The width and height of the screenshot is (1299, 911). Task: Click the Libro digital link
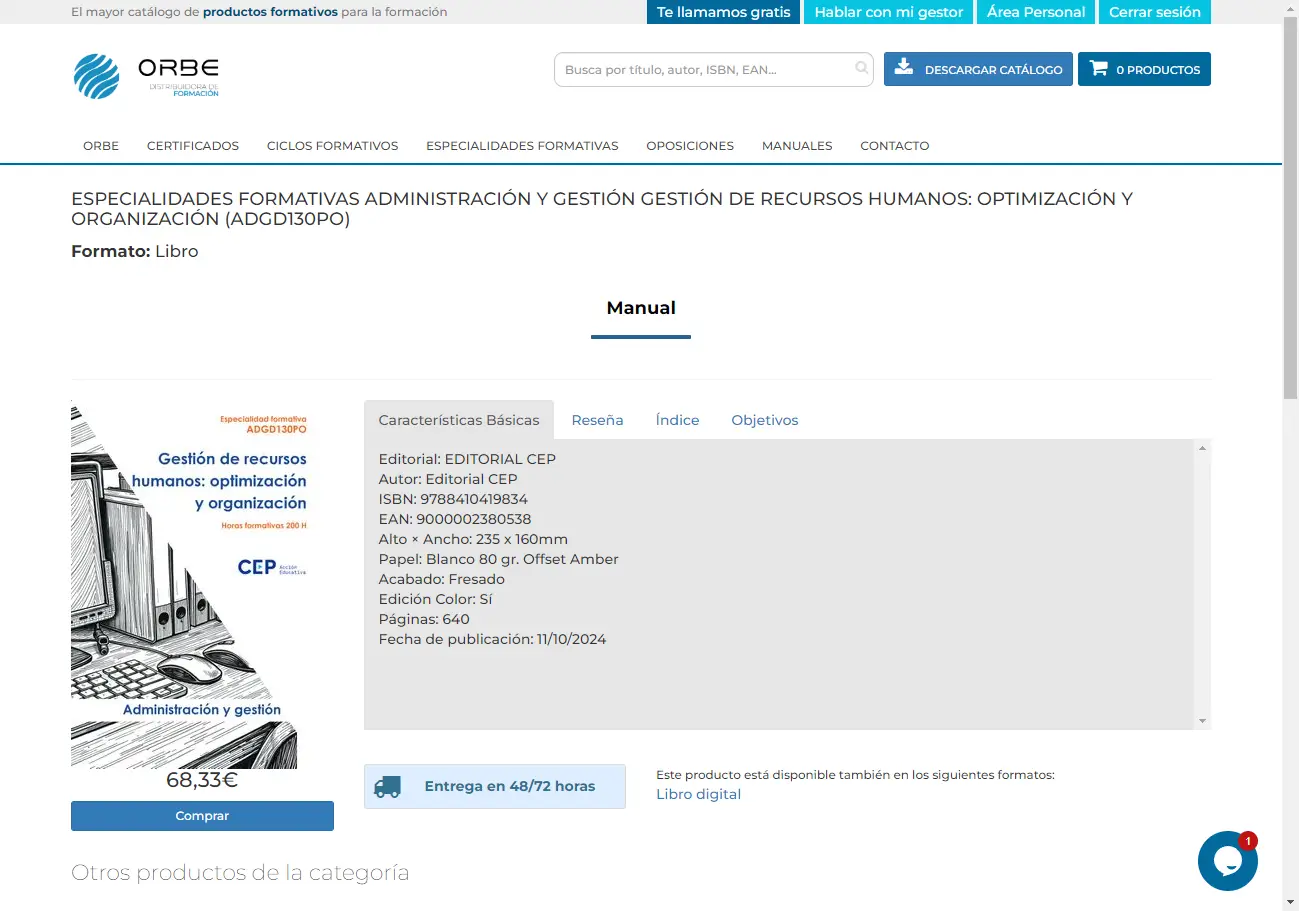pos(698,794)
